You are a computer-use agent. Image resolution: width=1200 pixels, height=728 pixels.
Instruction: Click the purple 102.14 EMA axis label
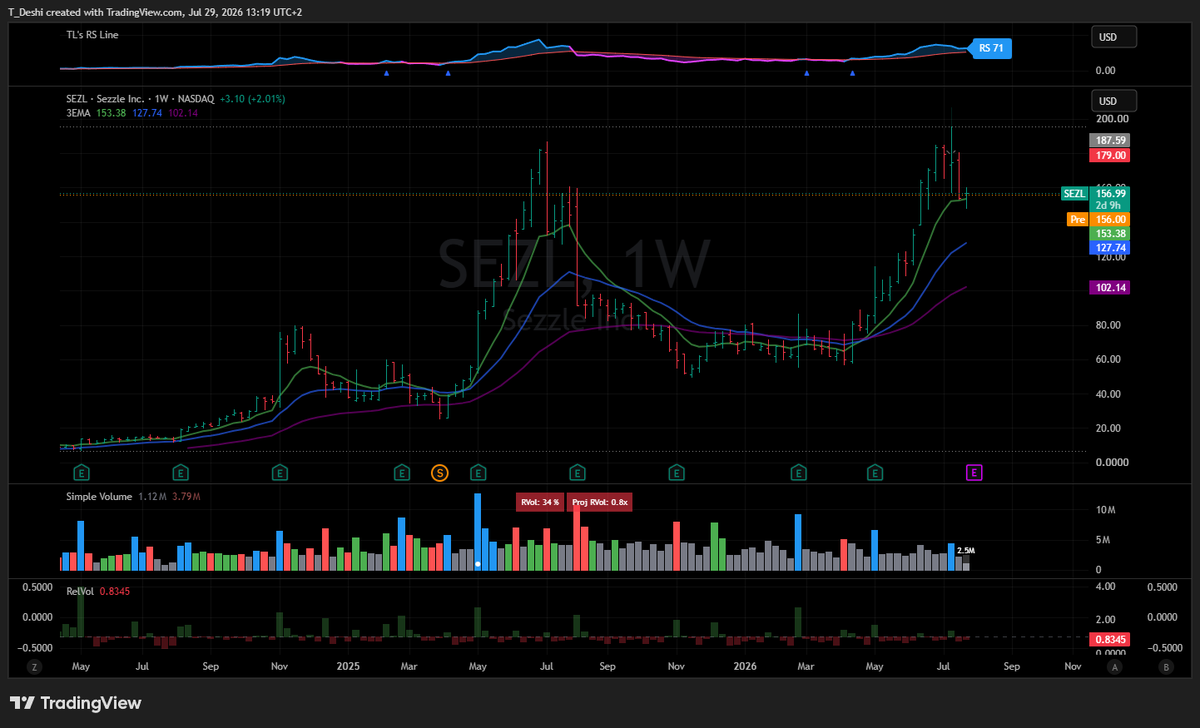coord(1112,287)
